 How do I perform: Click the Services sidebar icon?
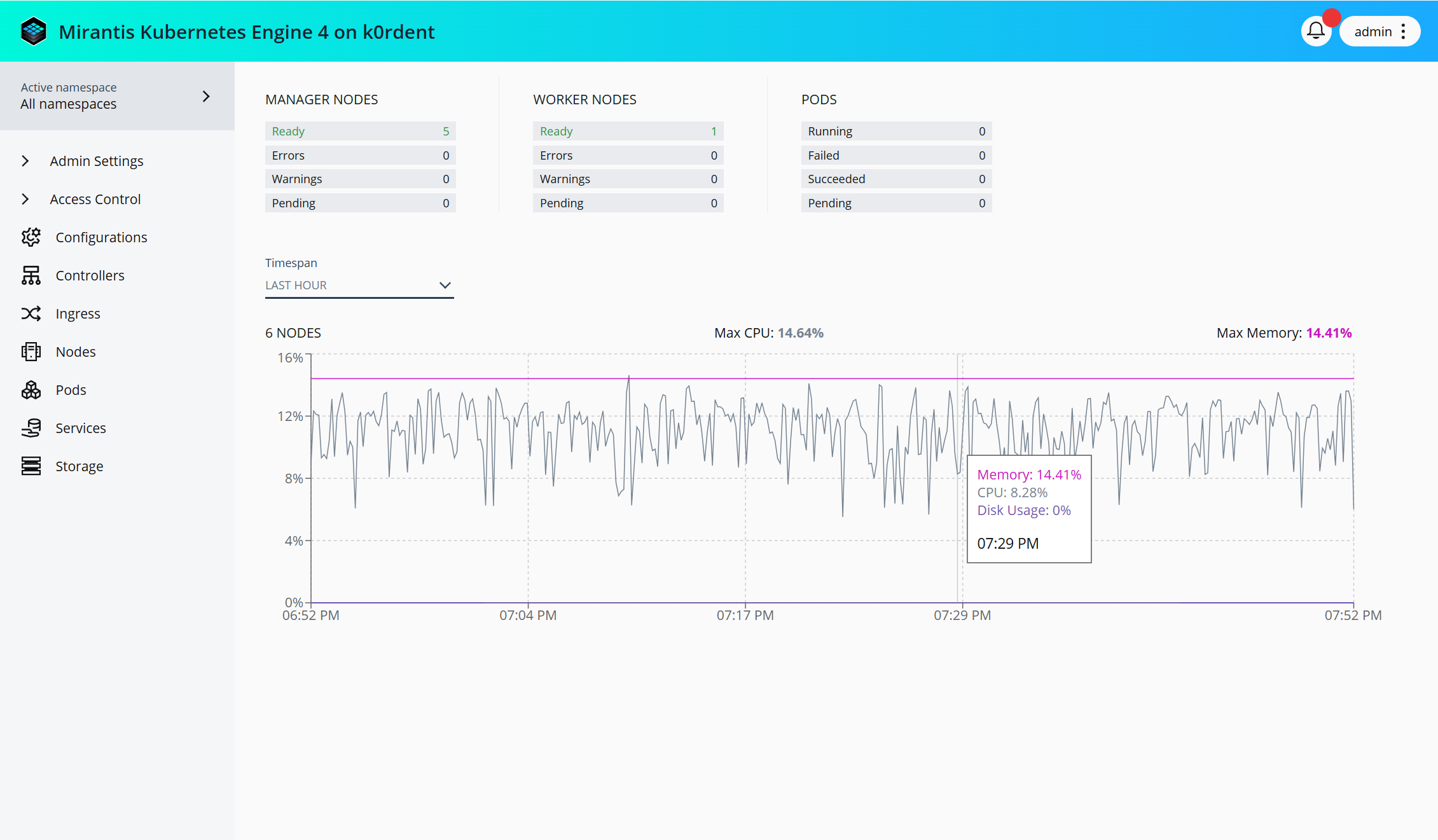pyautogui.click(x=31, y=428)
